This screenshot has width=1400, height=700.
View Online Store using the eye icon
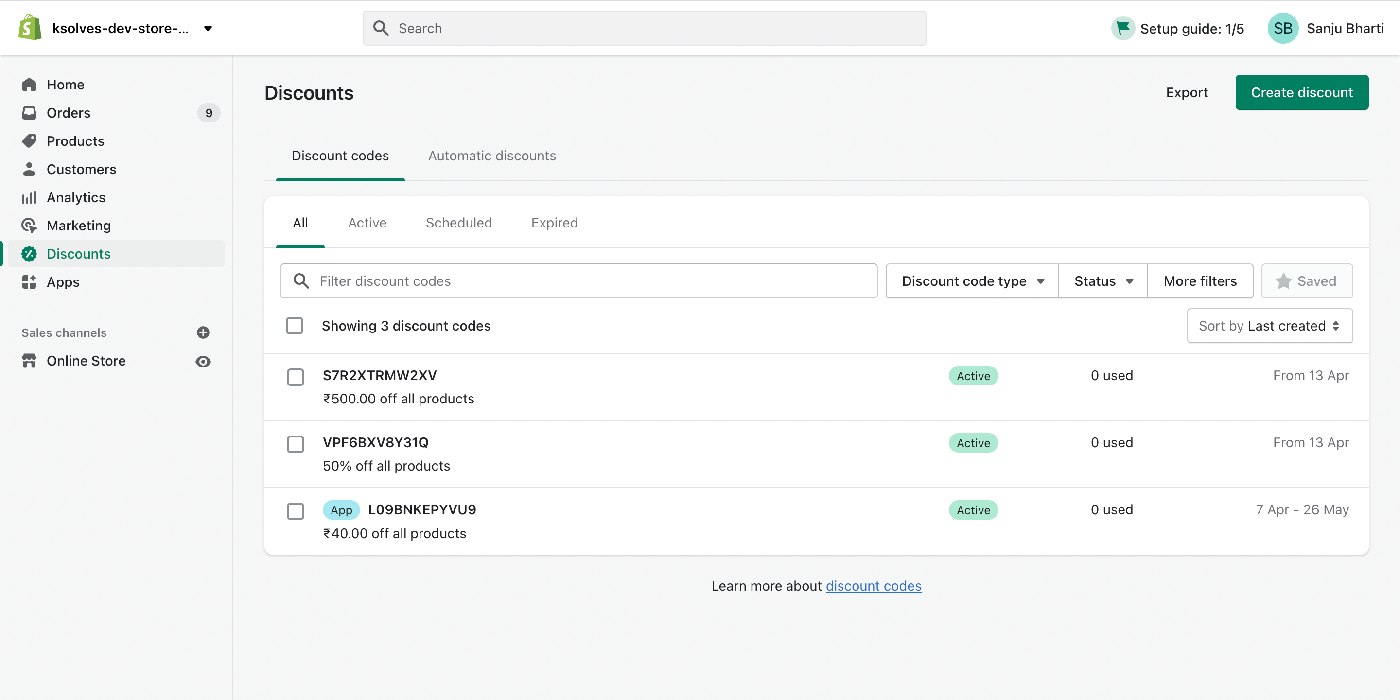coord(203,361)
